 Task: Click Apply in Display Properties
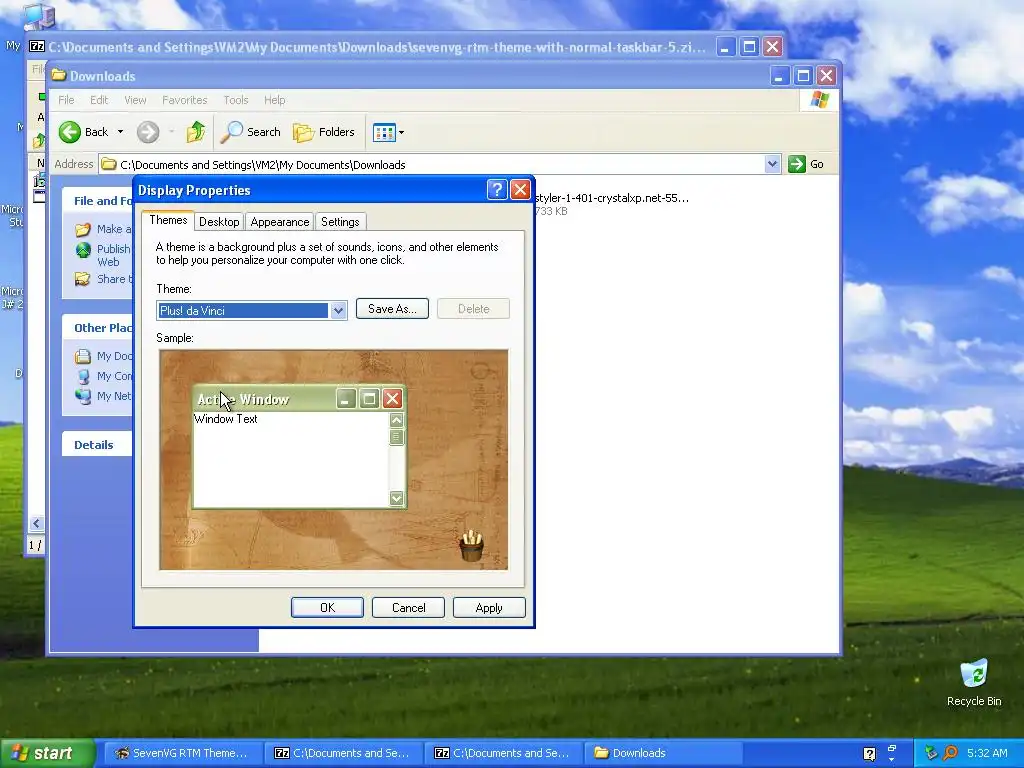(x=489, y=607)
